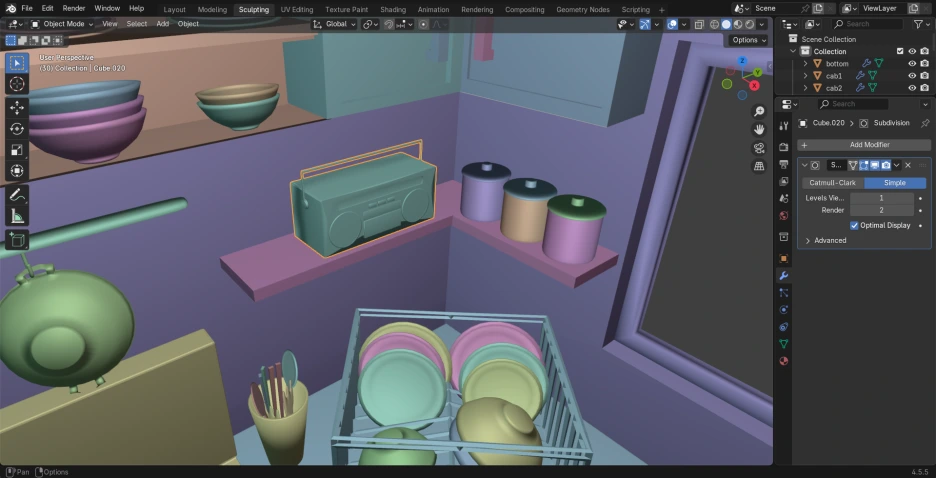This screenshot has height=478, width=936.
Task: Open the View Layer properties tab
Action: pos(784,181)
